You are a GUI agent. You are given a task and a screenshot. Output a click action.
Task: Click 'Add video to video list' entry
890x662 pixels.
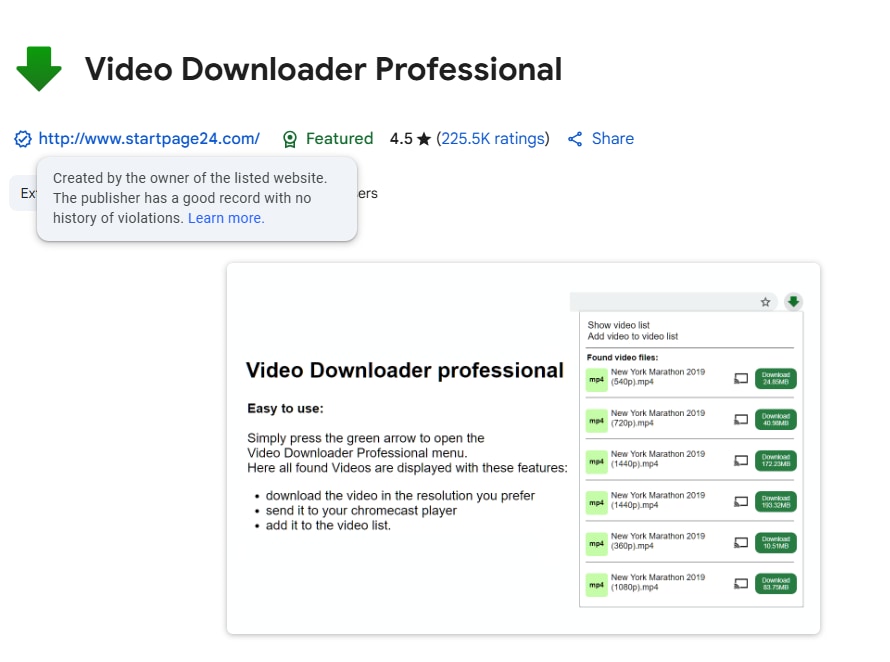coord(632,336)
